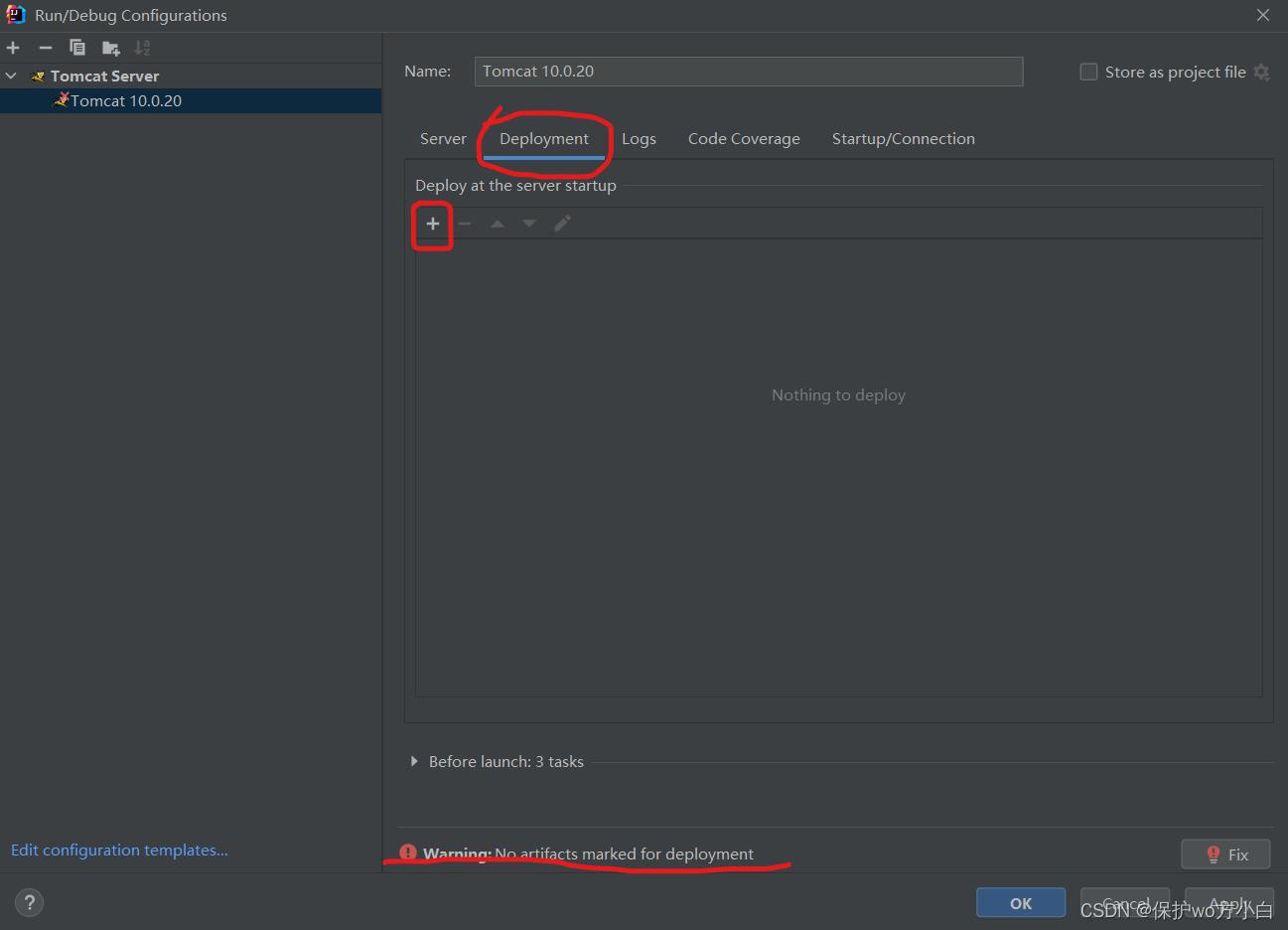Add new run configuration plus icon
1288x930 pixels.
point(13,48)
